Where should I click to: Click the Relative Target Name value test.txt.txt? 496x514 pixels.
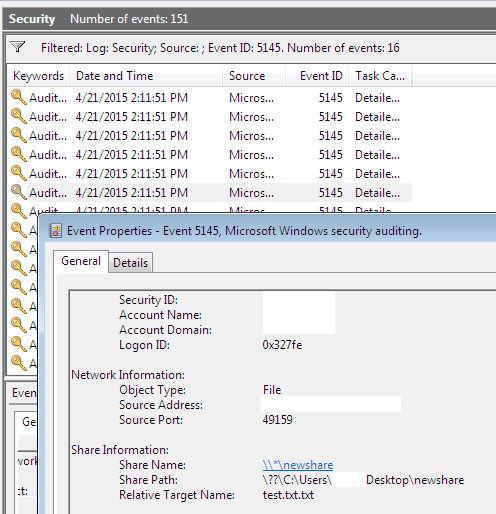tap(288, 495)
